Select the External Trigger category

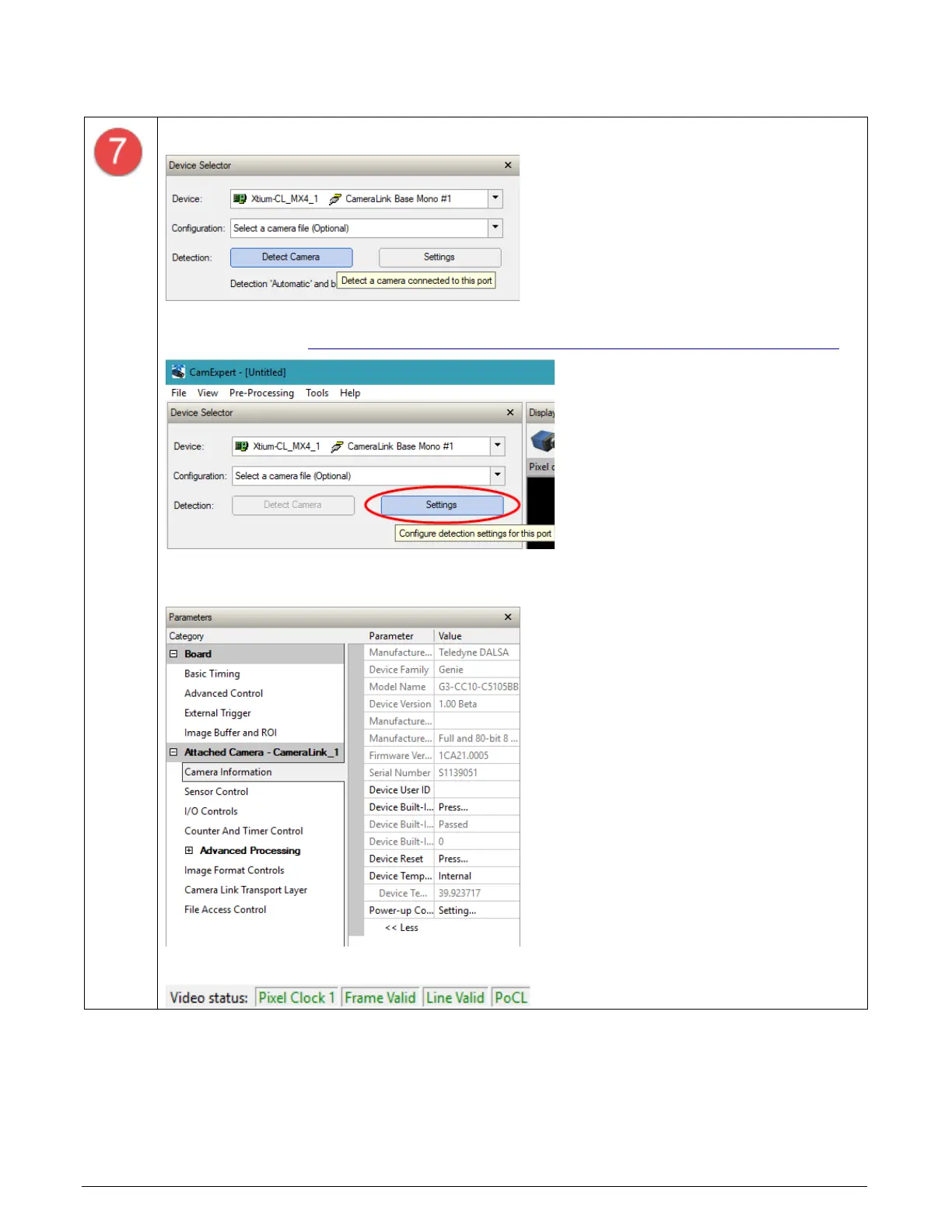tap(218, 712)
